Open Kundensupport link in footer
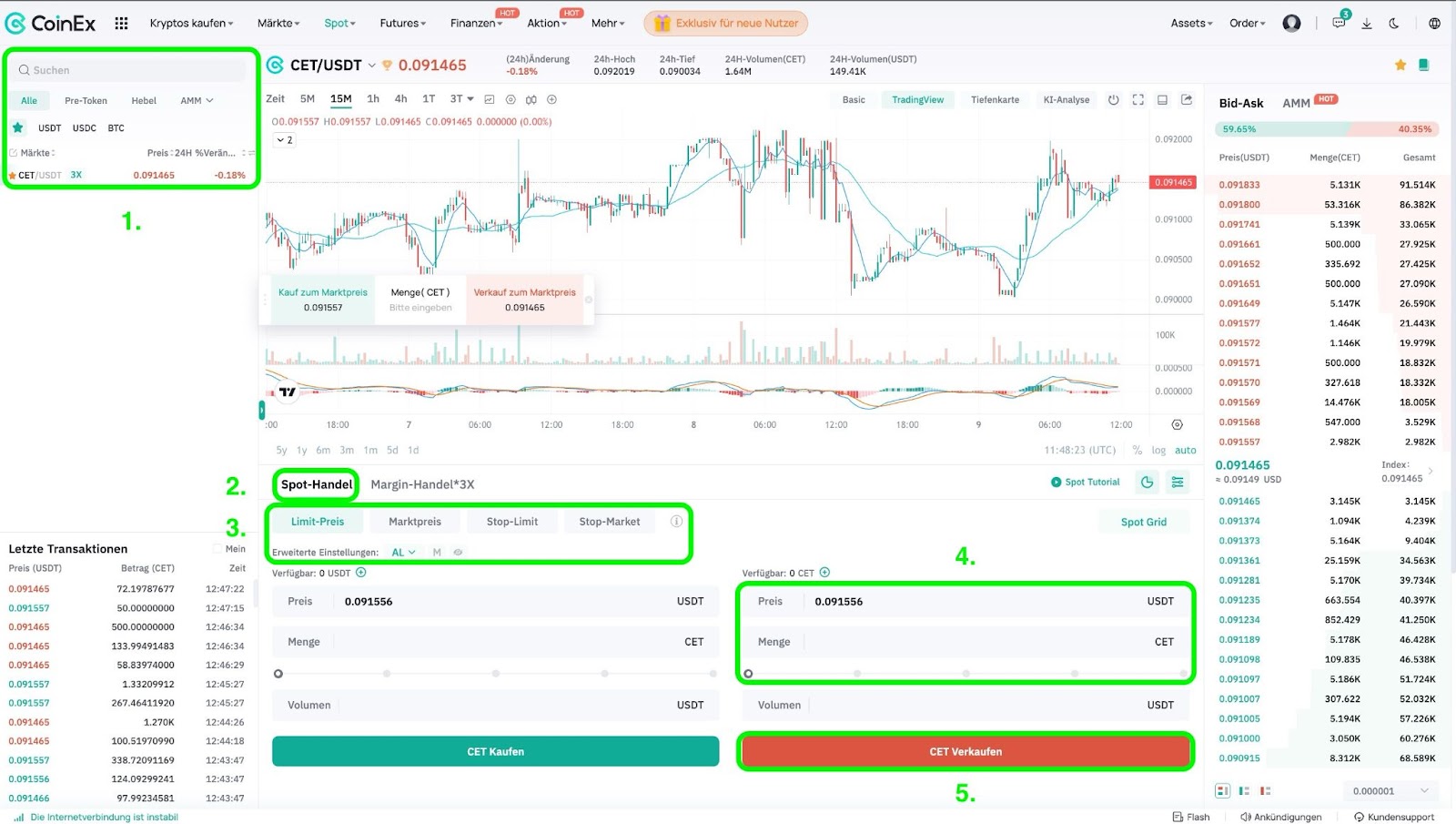Viewport: 1456px width, 824px height. [1393, 817]
